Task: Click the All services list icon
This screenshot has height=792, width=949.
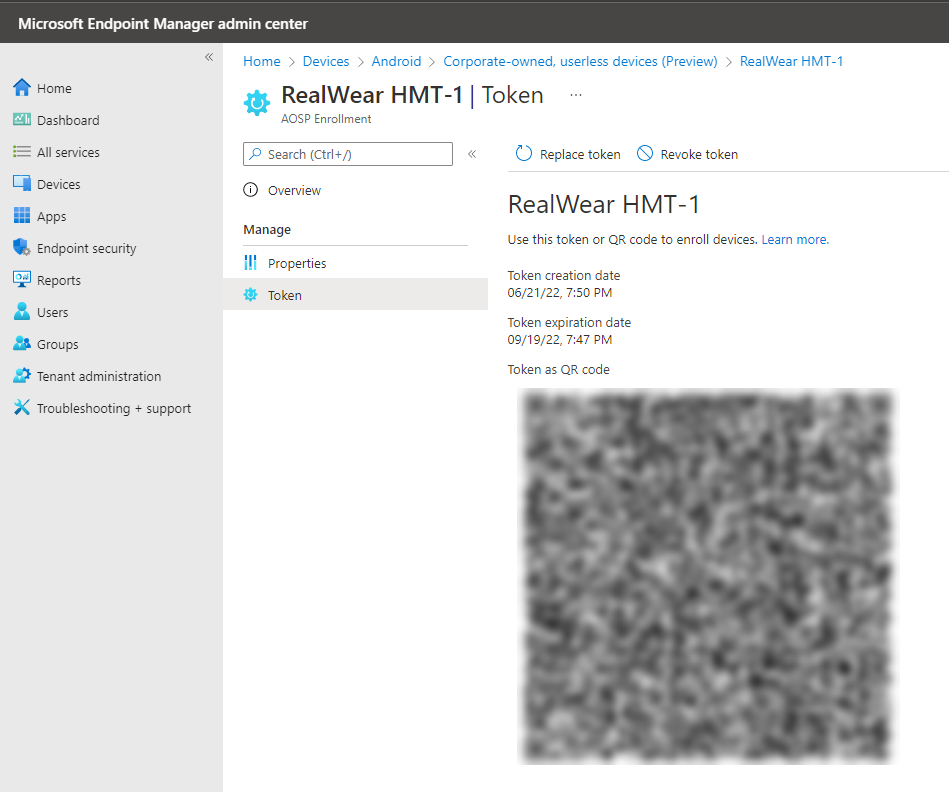Action: click(22, 151)
